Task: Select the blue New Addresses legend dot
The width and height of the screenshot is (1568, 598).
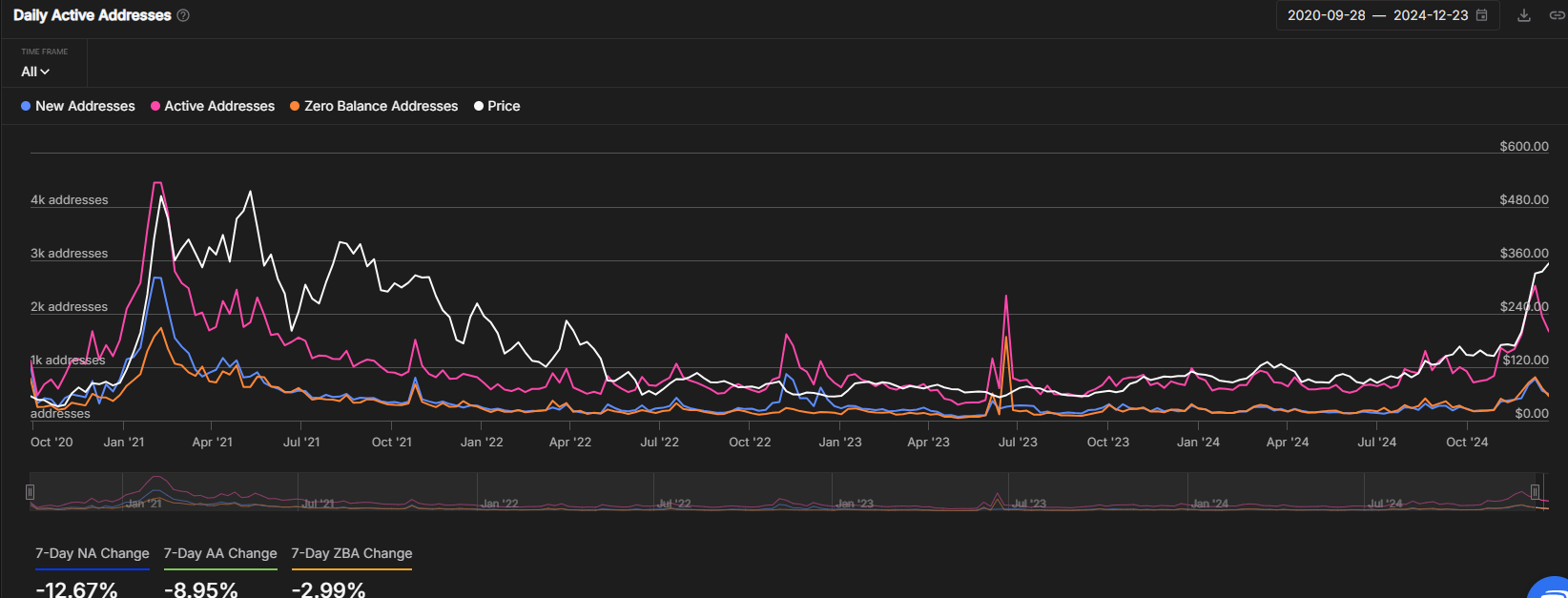Action: (x=26, y=106)
